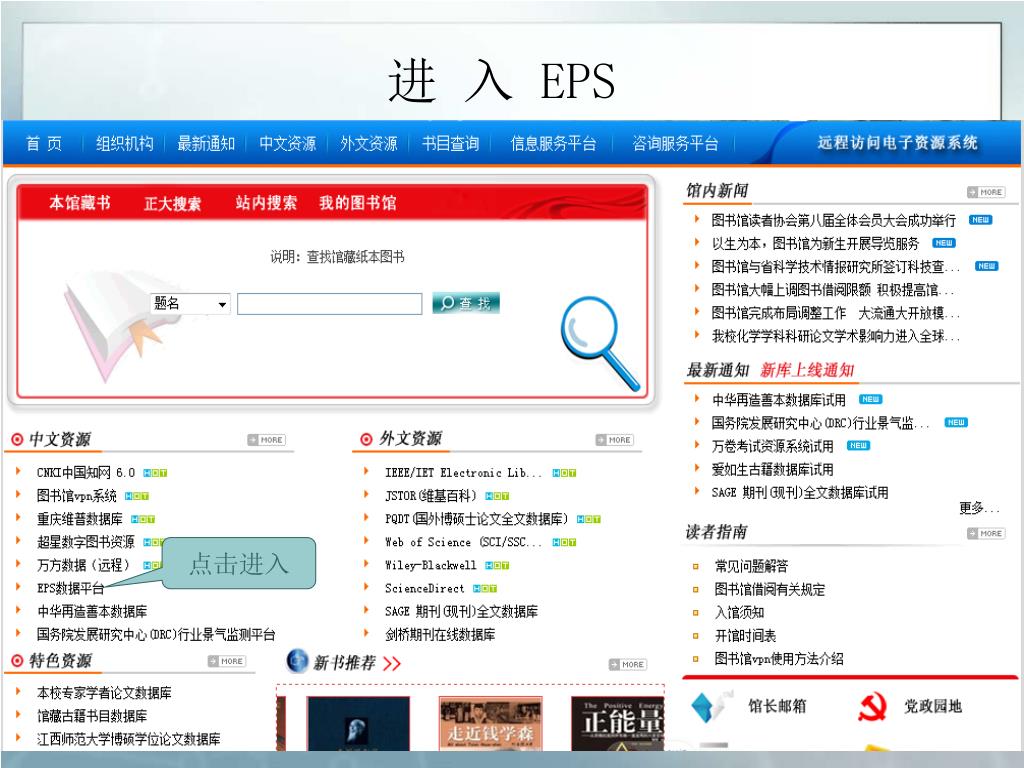Click the 查找 search button
The width and height of the screenshot is (1024, 768).
tap(466, 303)
